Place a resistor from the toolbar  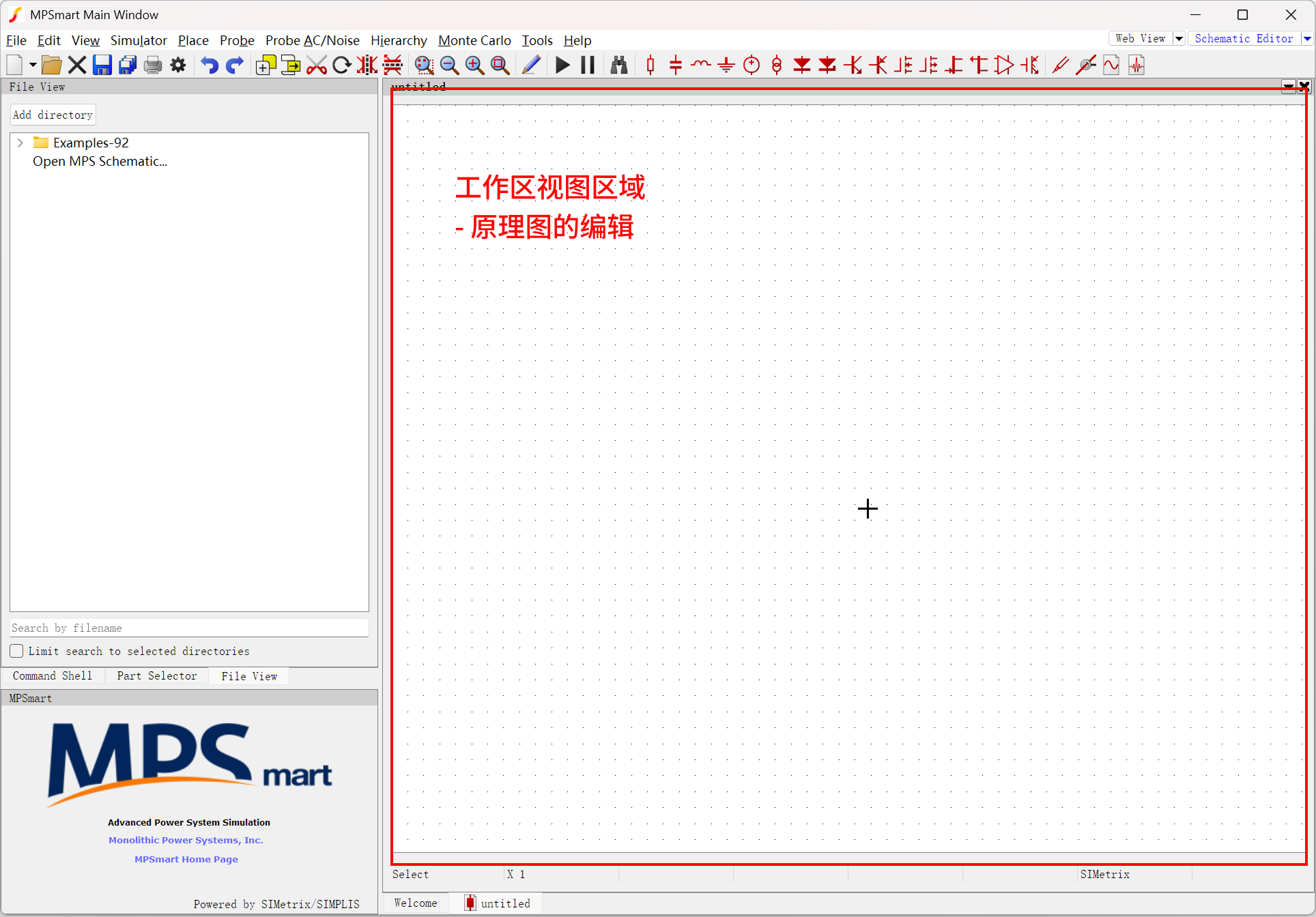(650, 65)
